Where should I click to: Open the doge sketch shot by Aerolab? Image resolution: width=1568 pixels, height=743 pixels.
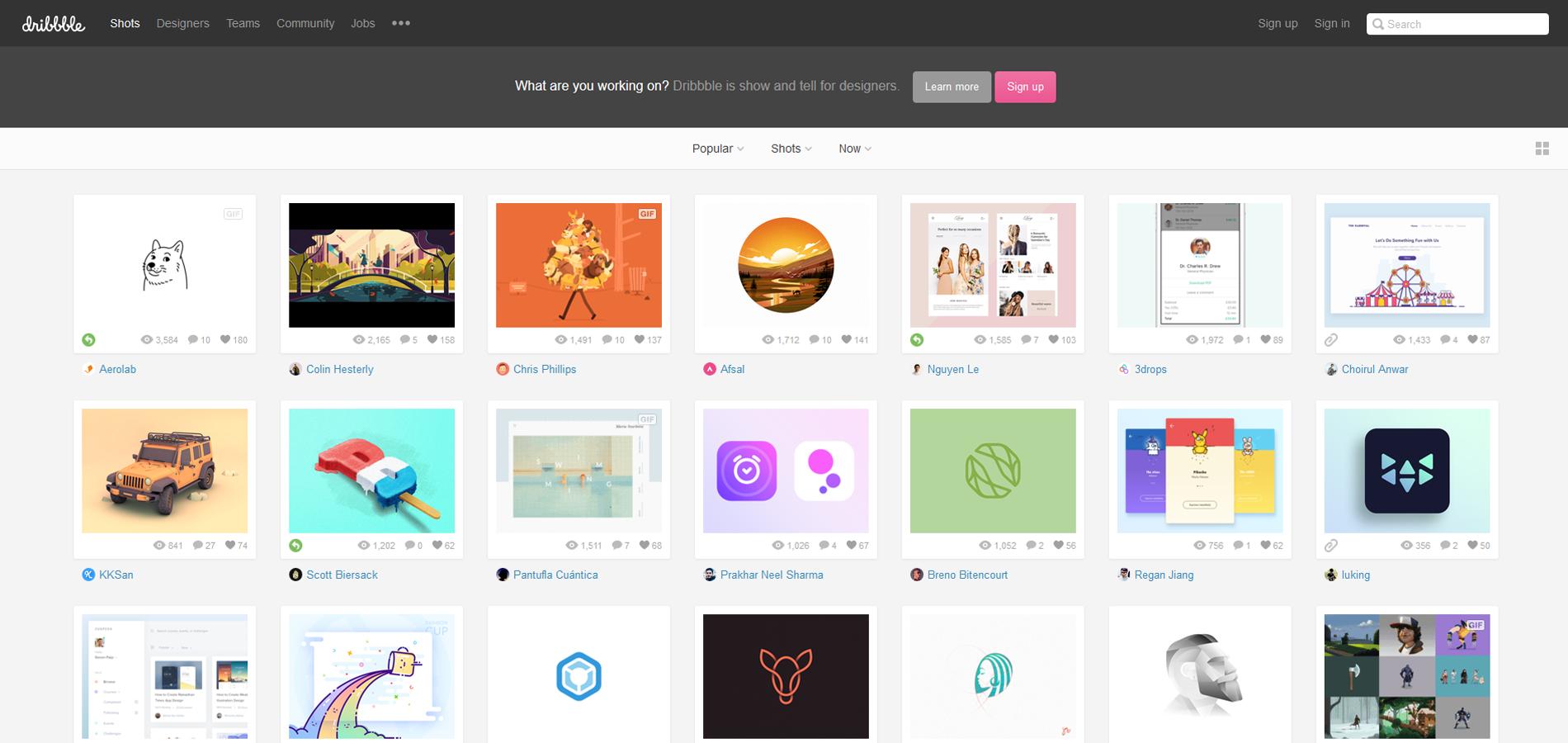[x=165, y=265]
